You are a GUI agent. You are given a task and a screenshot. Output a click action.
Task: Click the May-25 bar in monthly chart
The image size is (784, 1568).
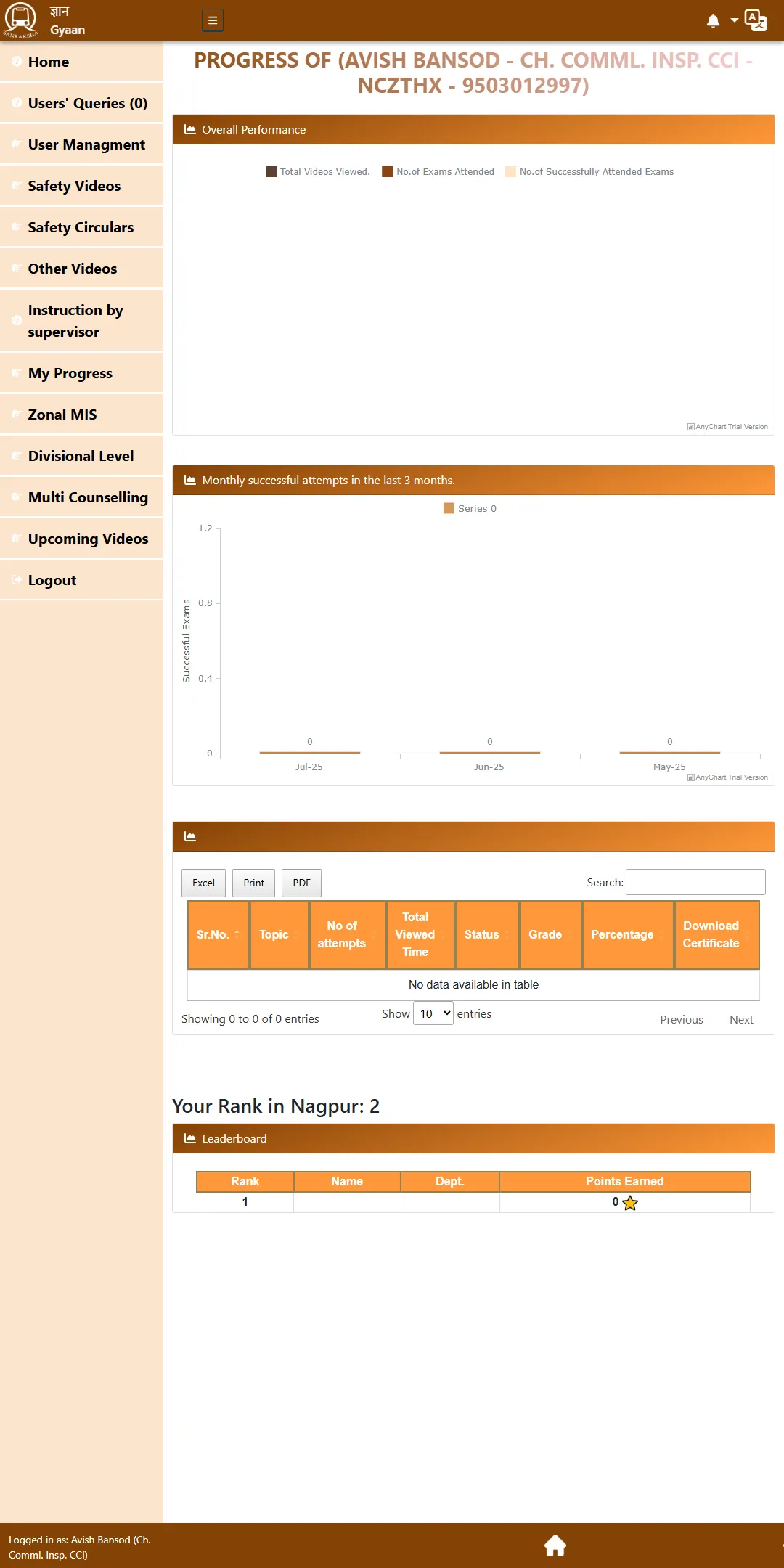pos(670,752)
